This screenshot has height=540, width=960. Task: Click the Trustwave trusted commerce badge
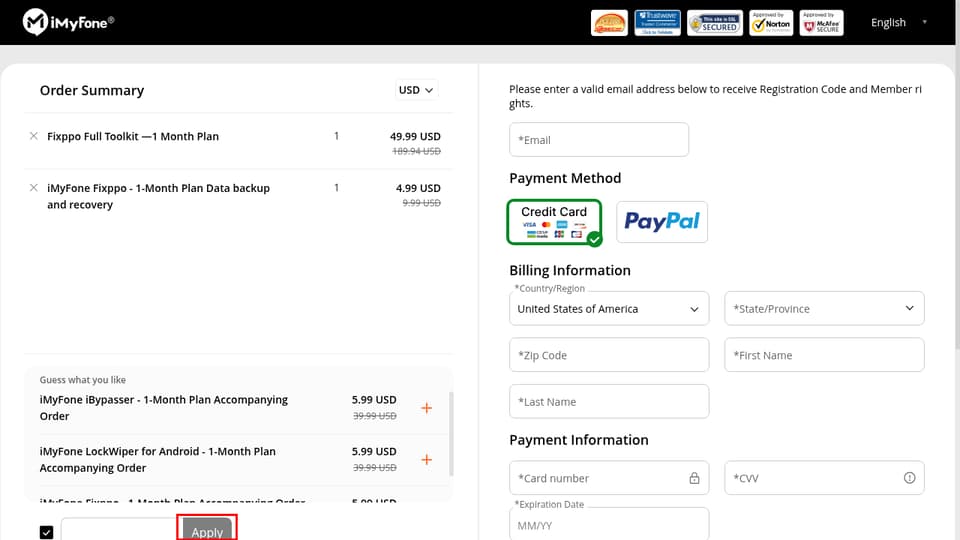tap(657, 23)
